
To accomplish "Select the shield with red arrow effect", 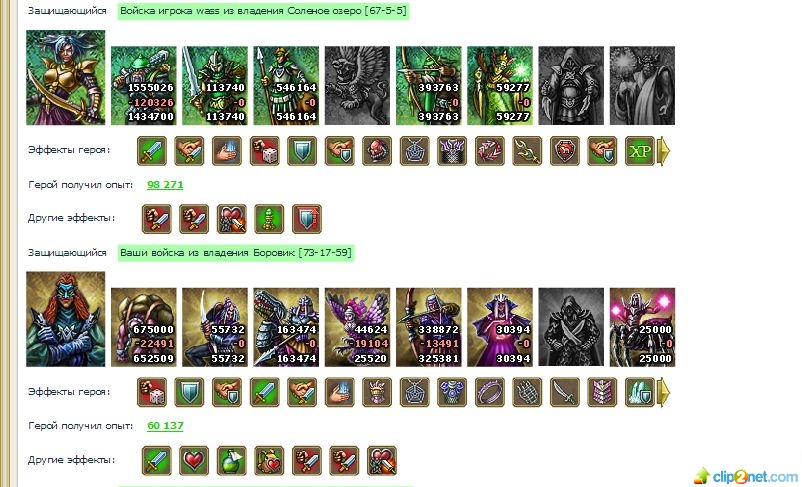I will 307,219.
